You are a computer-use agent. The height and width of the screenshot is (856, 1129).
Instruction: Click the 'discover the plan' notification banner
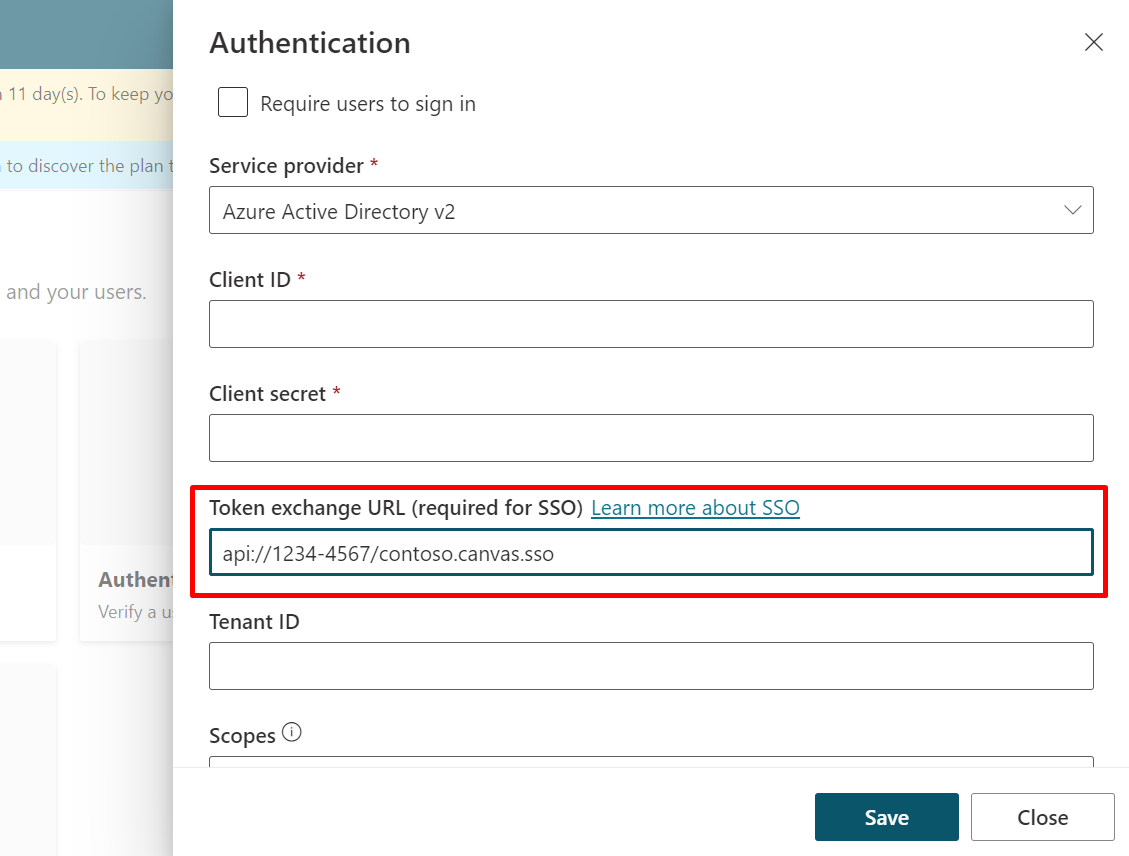pyautogui.click(x=85, y=166)
